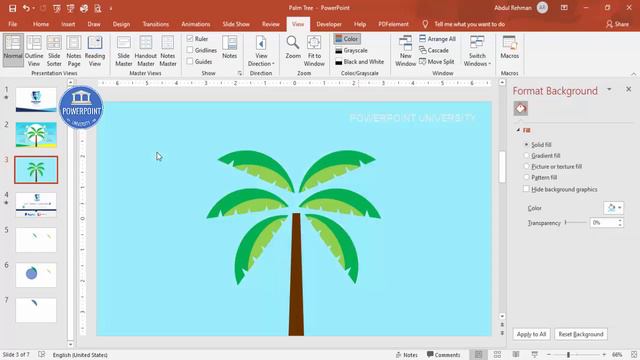Click Tell me what you want to do
This screenshot has width=640, height=360.
click(x=469, y=24)
